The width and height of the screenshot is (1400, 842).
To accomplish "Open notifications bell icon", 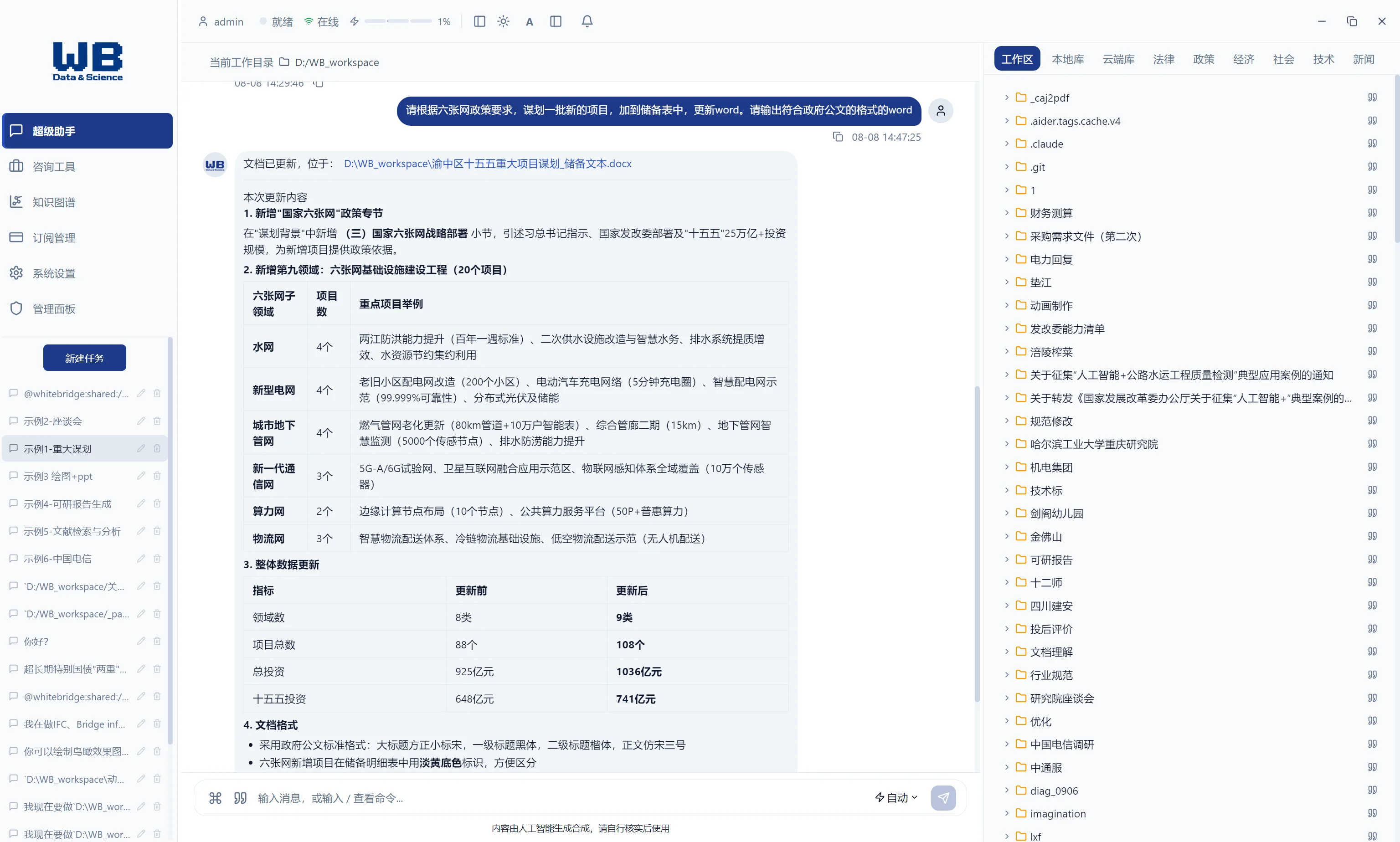I will tap(587, 21).
